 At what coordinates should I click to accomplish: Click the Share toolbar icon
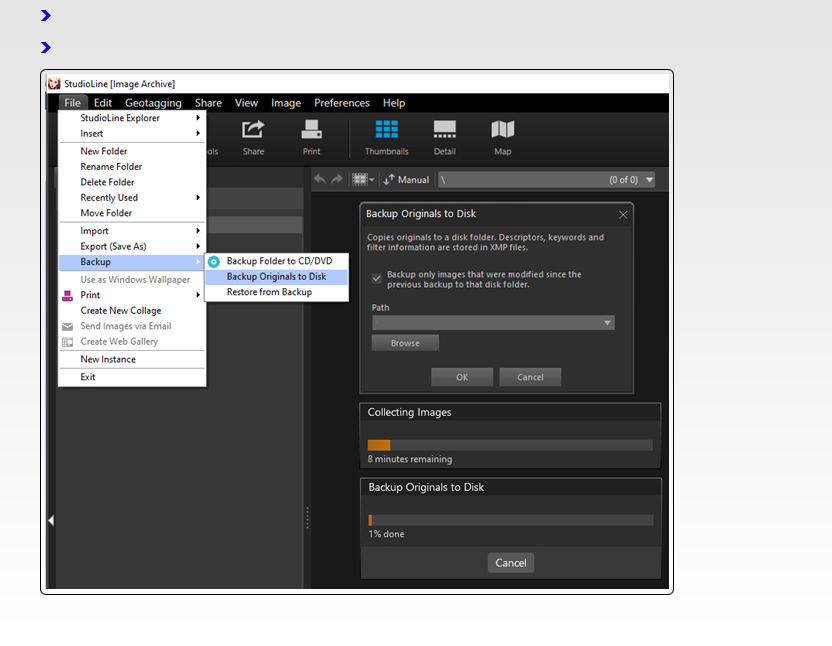pyautogui.click(x=253, y=137)
